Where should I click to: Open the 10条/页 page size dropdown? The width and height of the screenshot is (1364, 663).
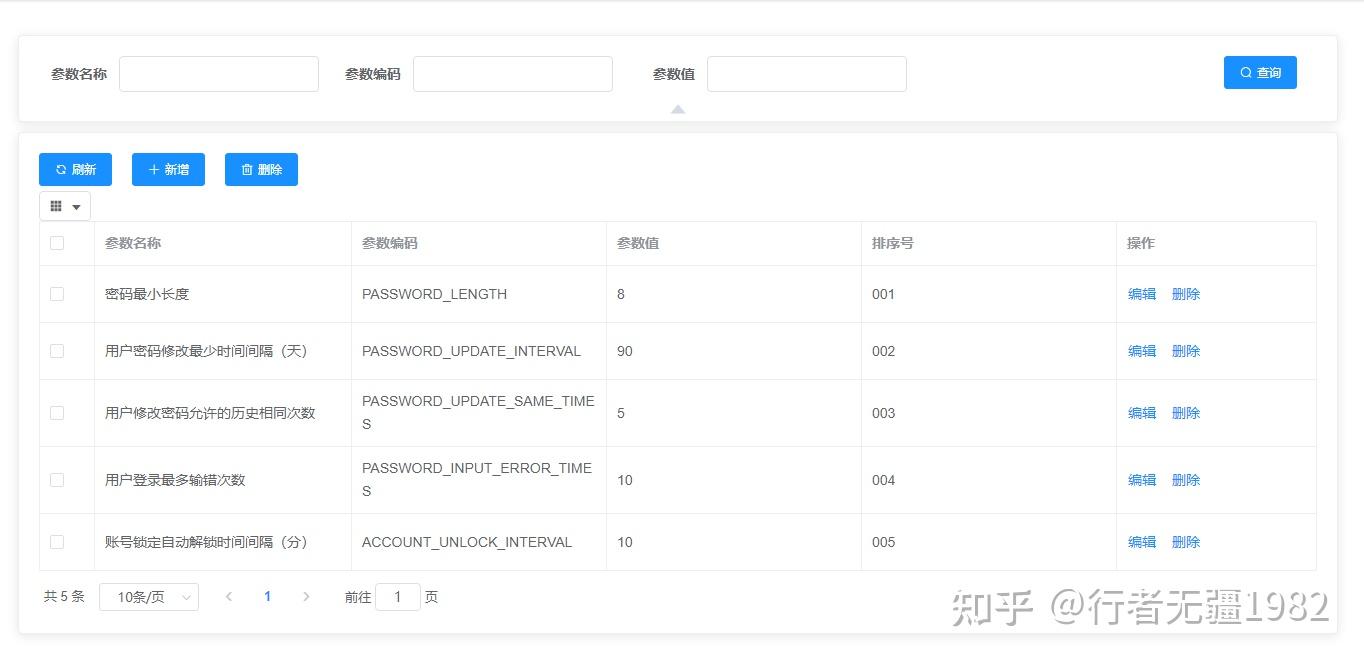(x=149, y=597)
